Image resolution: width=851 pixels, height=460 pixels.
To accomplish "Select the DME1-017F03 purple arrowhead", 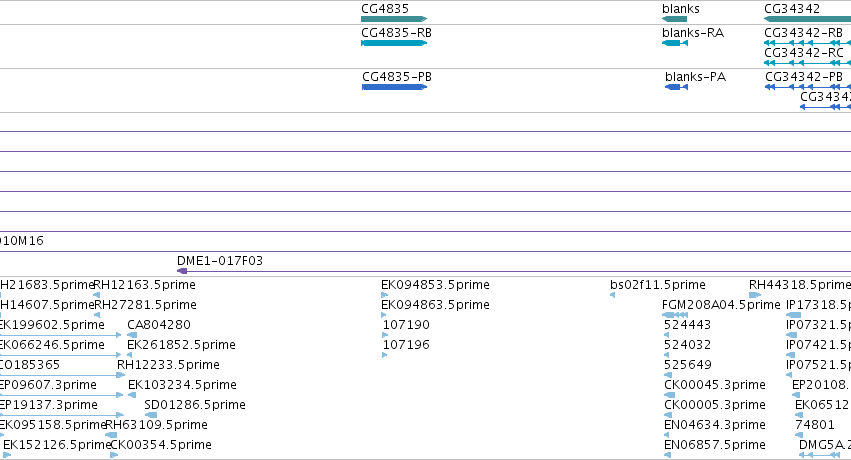I will pyautogui.click(x=182, y=271).
